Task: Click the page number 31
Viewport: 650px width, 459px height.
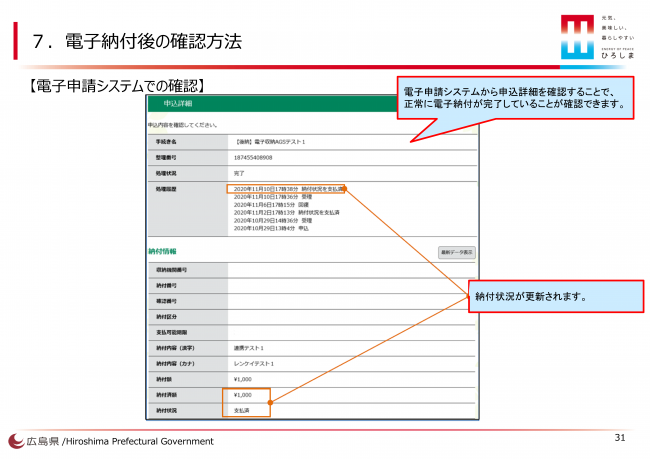Action: 617,439
